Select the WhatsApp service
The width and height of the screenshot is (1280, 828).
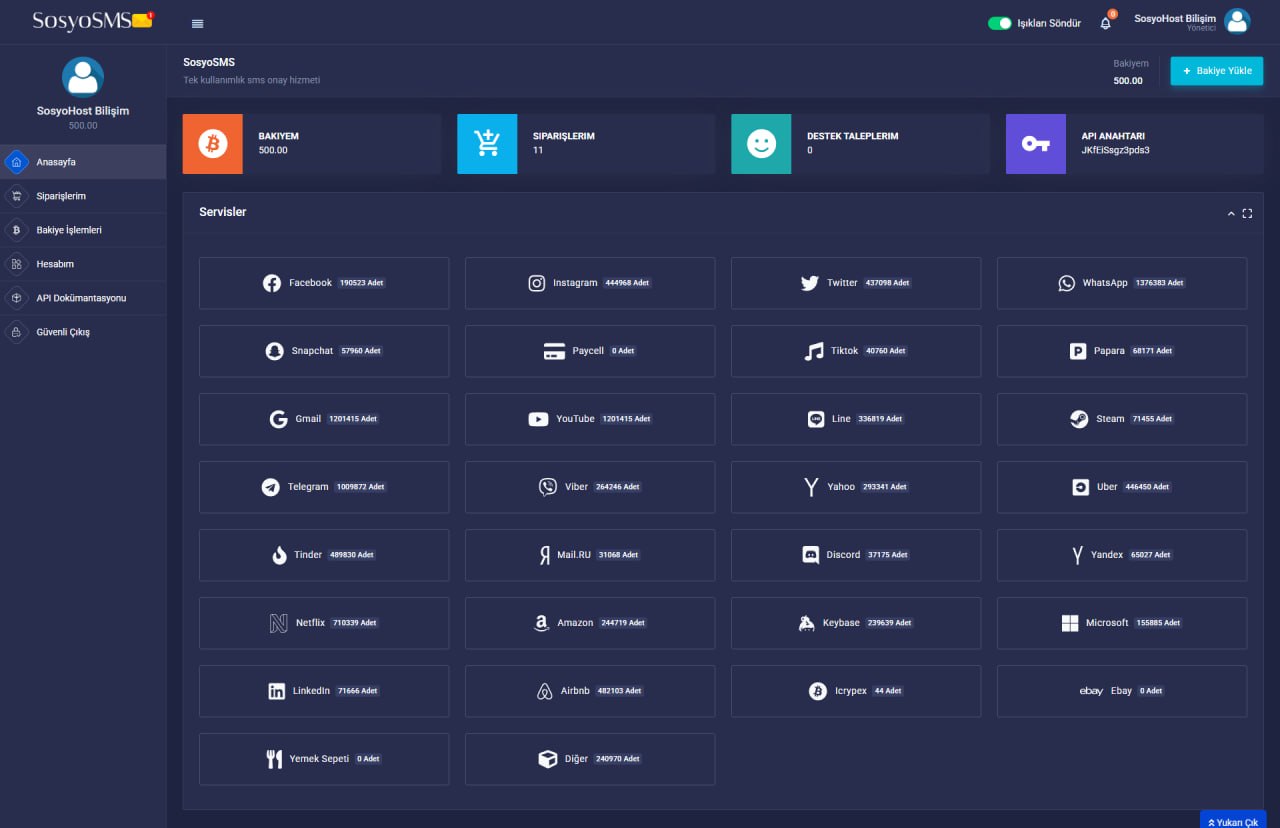(1122, 283)
